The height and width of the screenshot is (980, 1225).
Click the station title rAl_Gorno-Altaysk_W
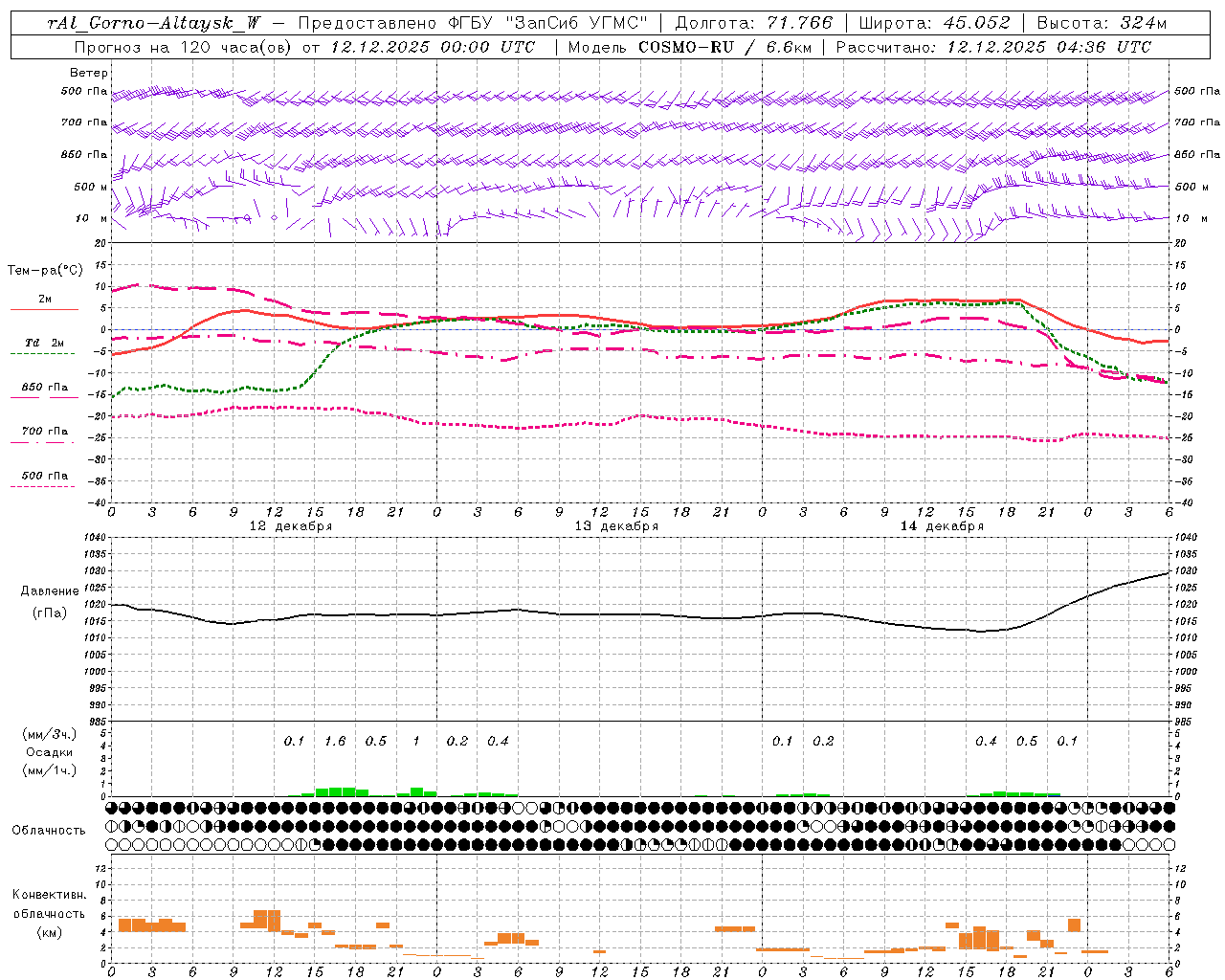(155, 23)
